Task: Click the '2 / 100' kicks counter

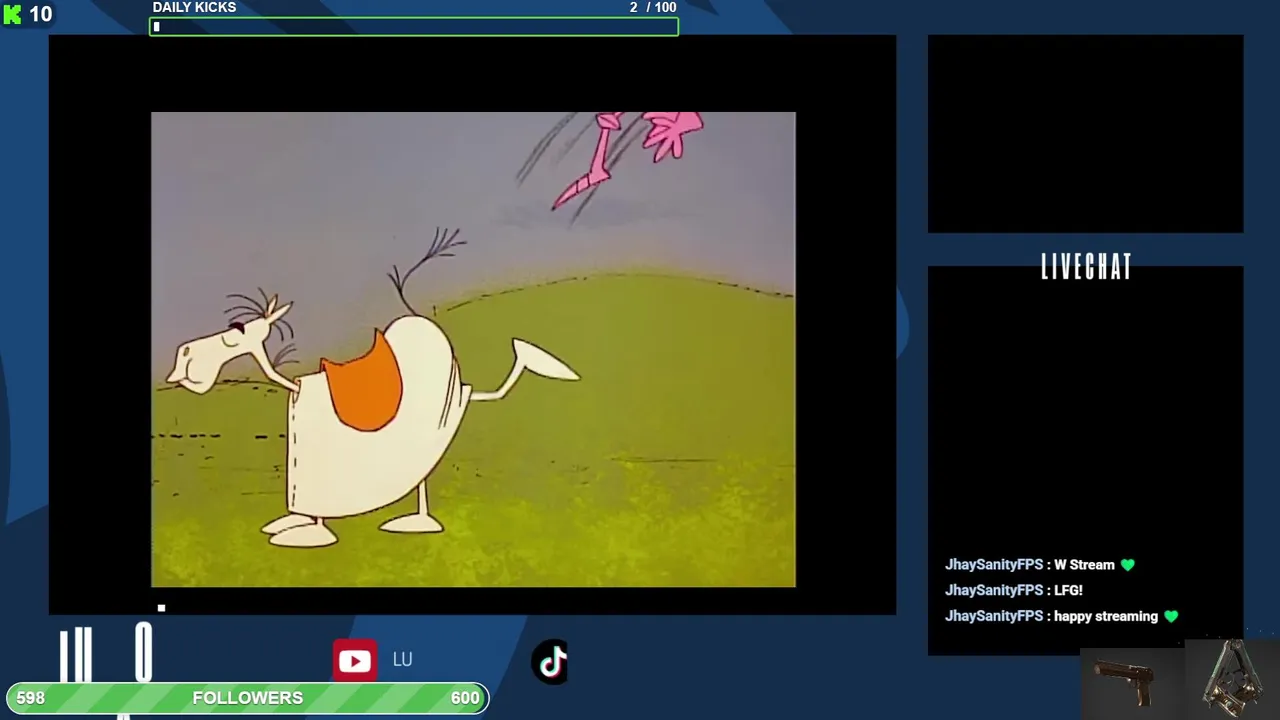Action: 653,8
